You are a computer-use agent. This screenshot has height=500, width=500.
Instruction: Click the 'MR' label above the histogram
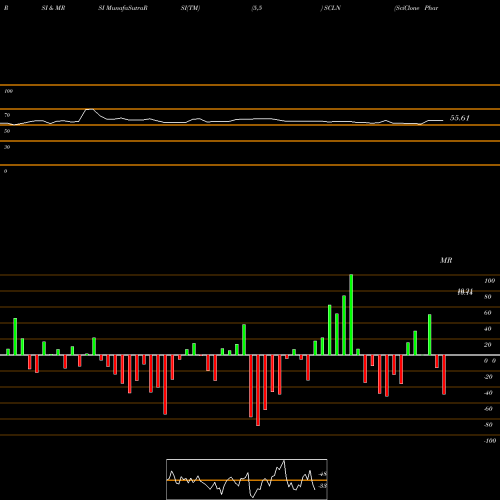click(x=446, y=260)
